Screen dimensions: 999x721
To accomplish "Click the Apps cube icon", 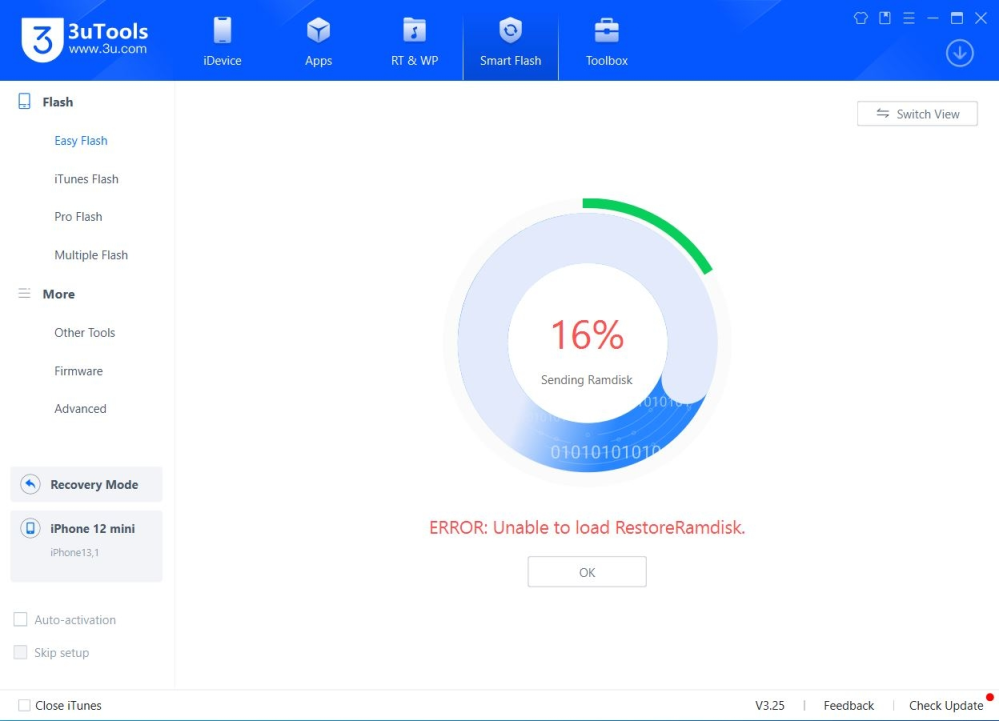I will pyautogui.click(x=318, y=30).
